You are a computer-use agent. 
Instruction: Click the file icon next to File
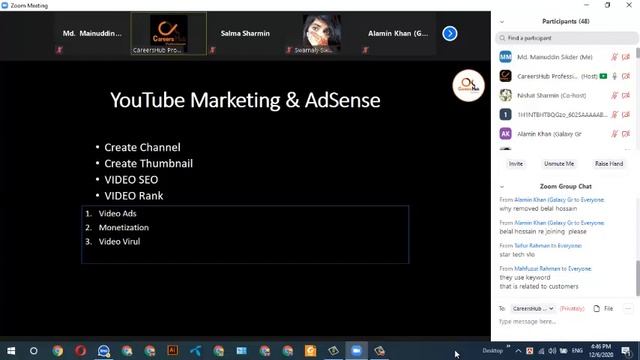[x=597, y=309]
